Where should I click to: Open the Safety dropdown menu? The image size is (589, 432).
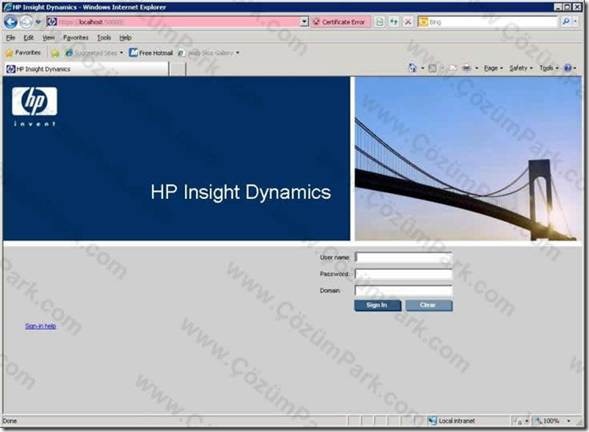point(521,68)
